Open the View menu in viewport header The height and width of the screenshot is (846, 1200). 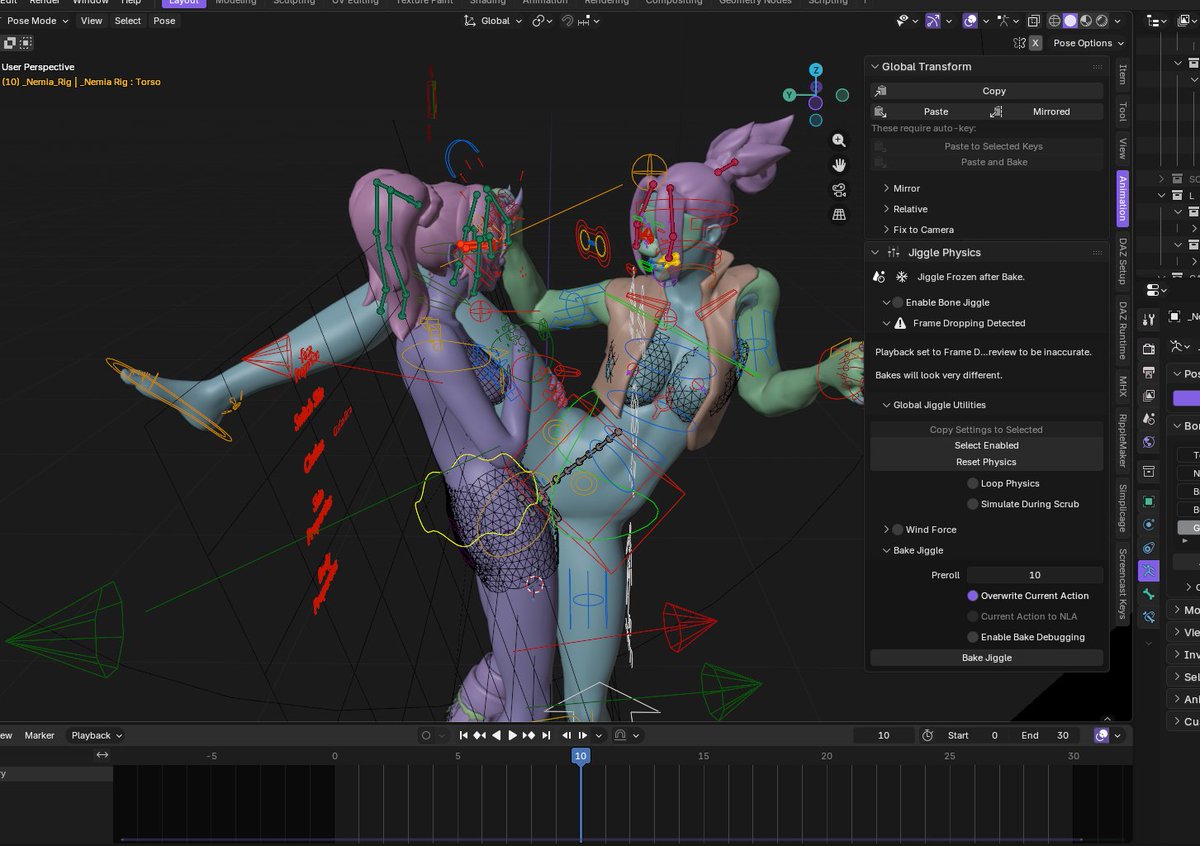(91, 20)
